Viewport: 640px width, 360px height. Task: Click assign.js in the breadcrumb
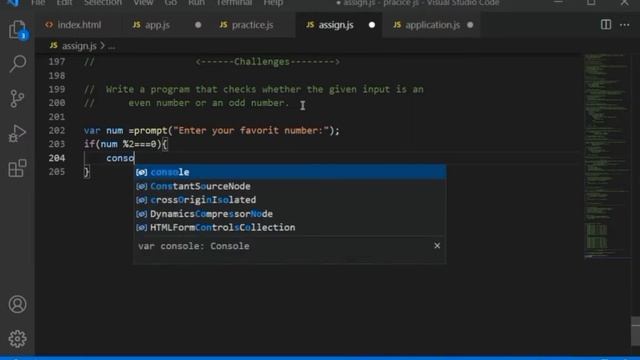79,46
